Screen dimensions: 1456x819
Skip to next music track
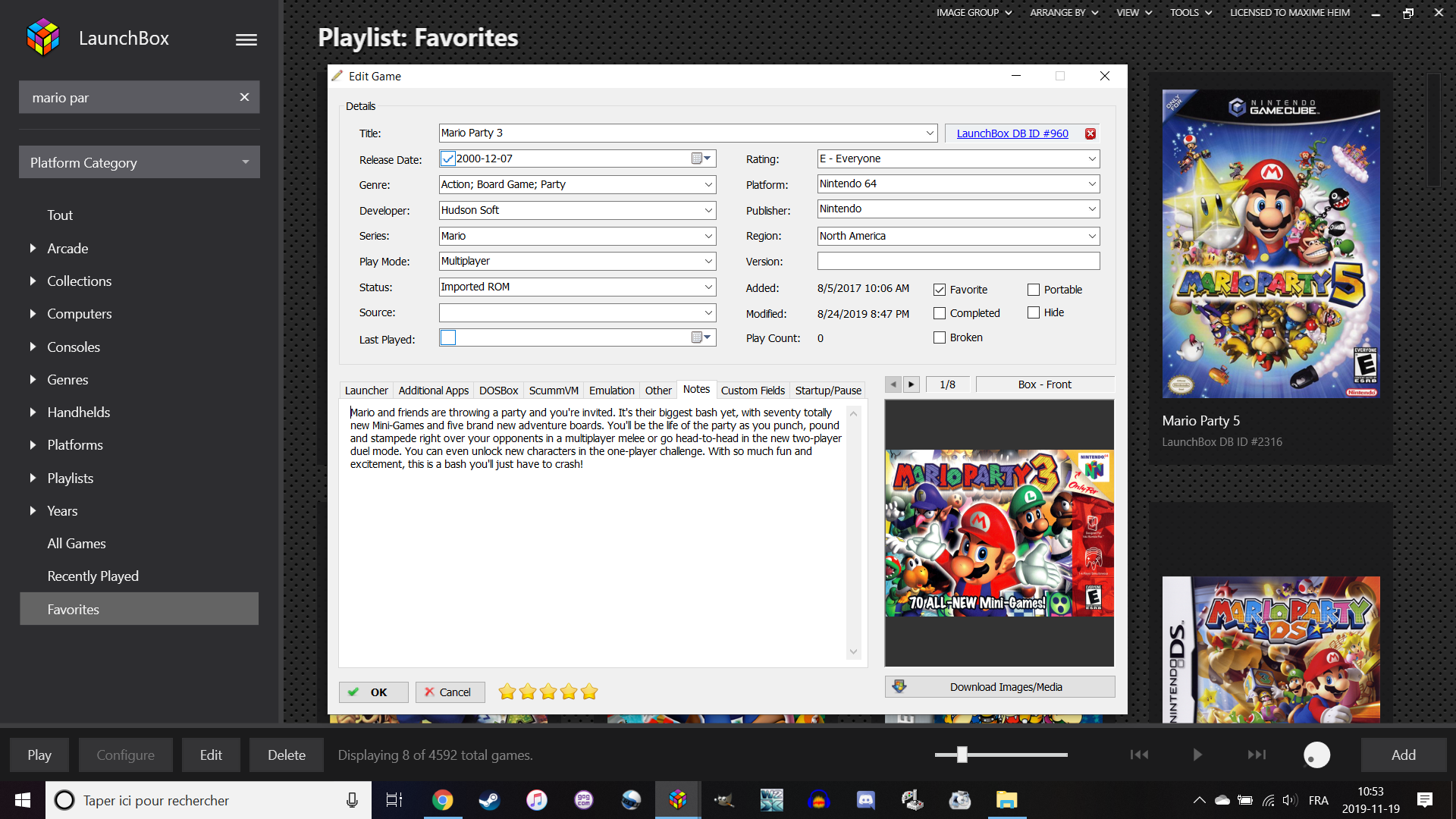tap(1257, 755)
